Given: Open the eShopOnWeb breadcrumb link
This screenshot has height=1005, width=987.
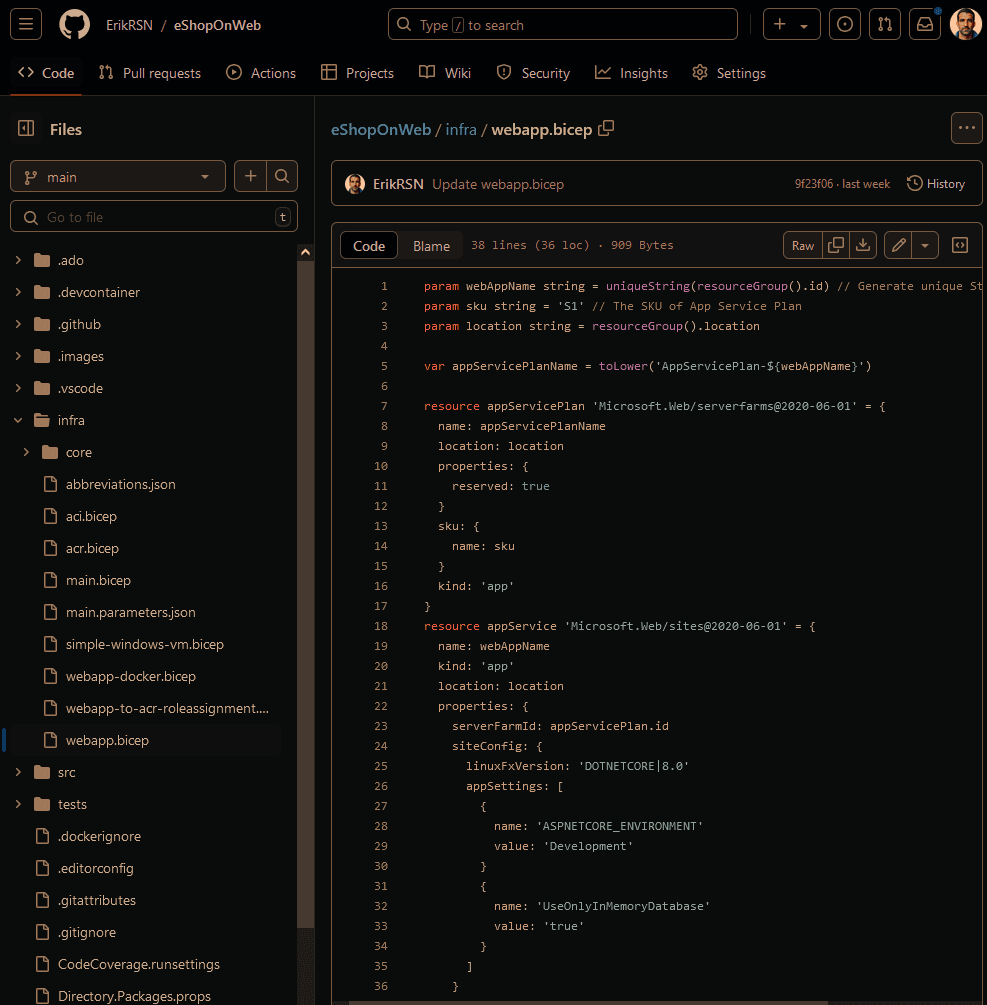Looking at the screenshot, I should (x=381, y=129).
